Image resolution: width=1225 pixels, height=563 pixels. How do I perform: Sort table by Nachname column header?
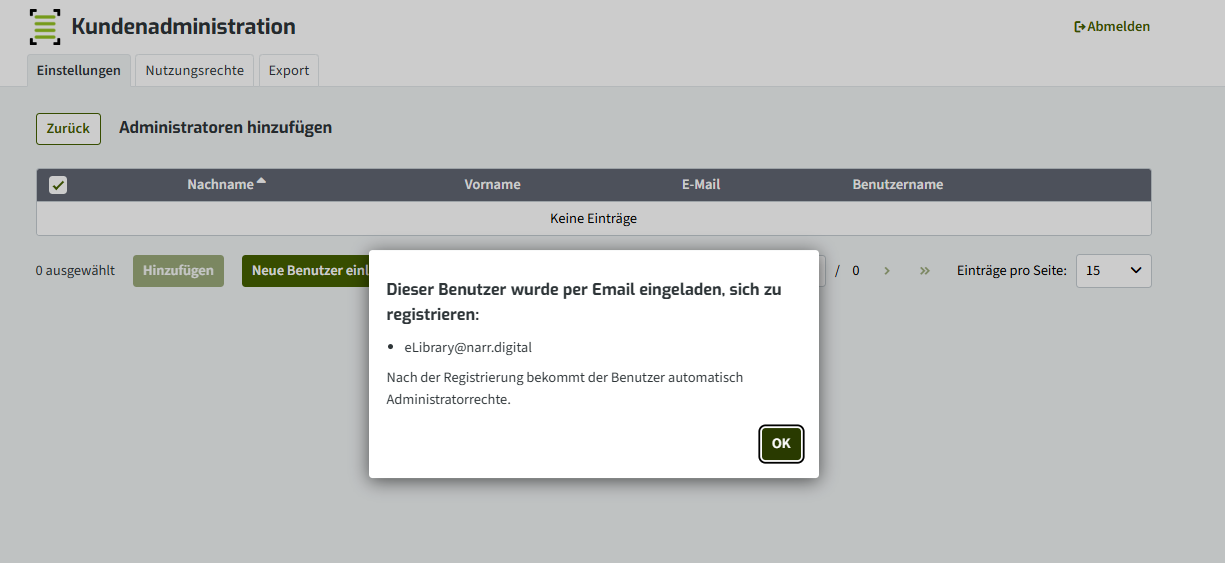pos(220,185)
